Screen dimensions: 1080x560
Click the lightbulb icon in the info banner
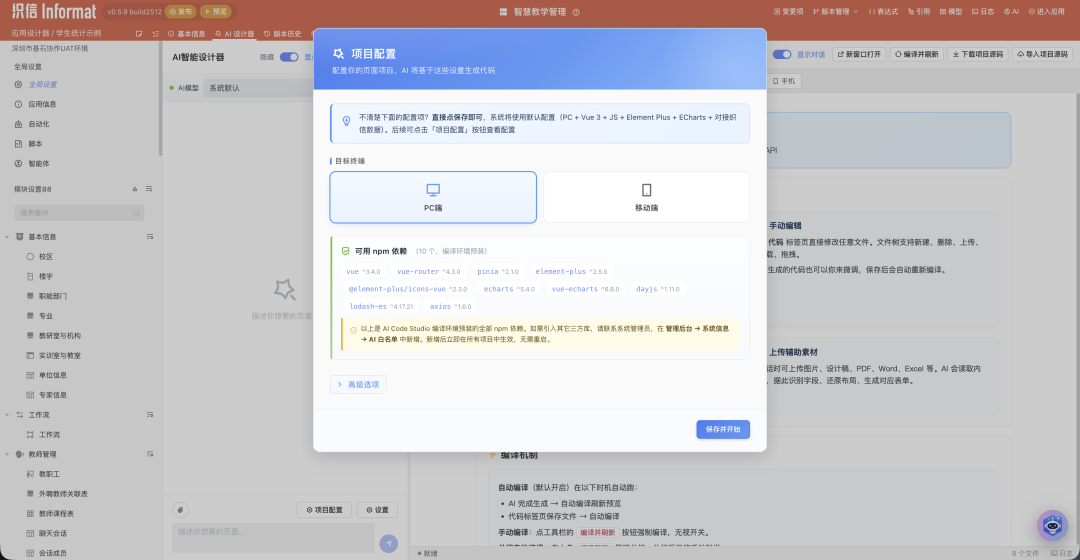346,121
